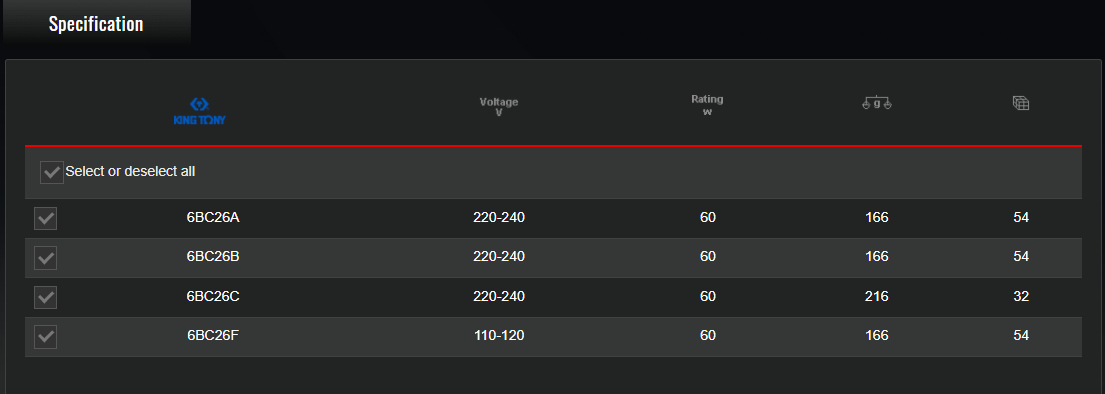Click the 110-120 voltage value
Screen dimensions: 1105x394
[x=499, y=336]
